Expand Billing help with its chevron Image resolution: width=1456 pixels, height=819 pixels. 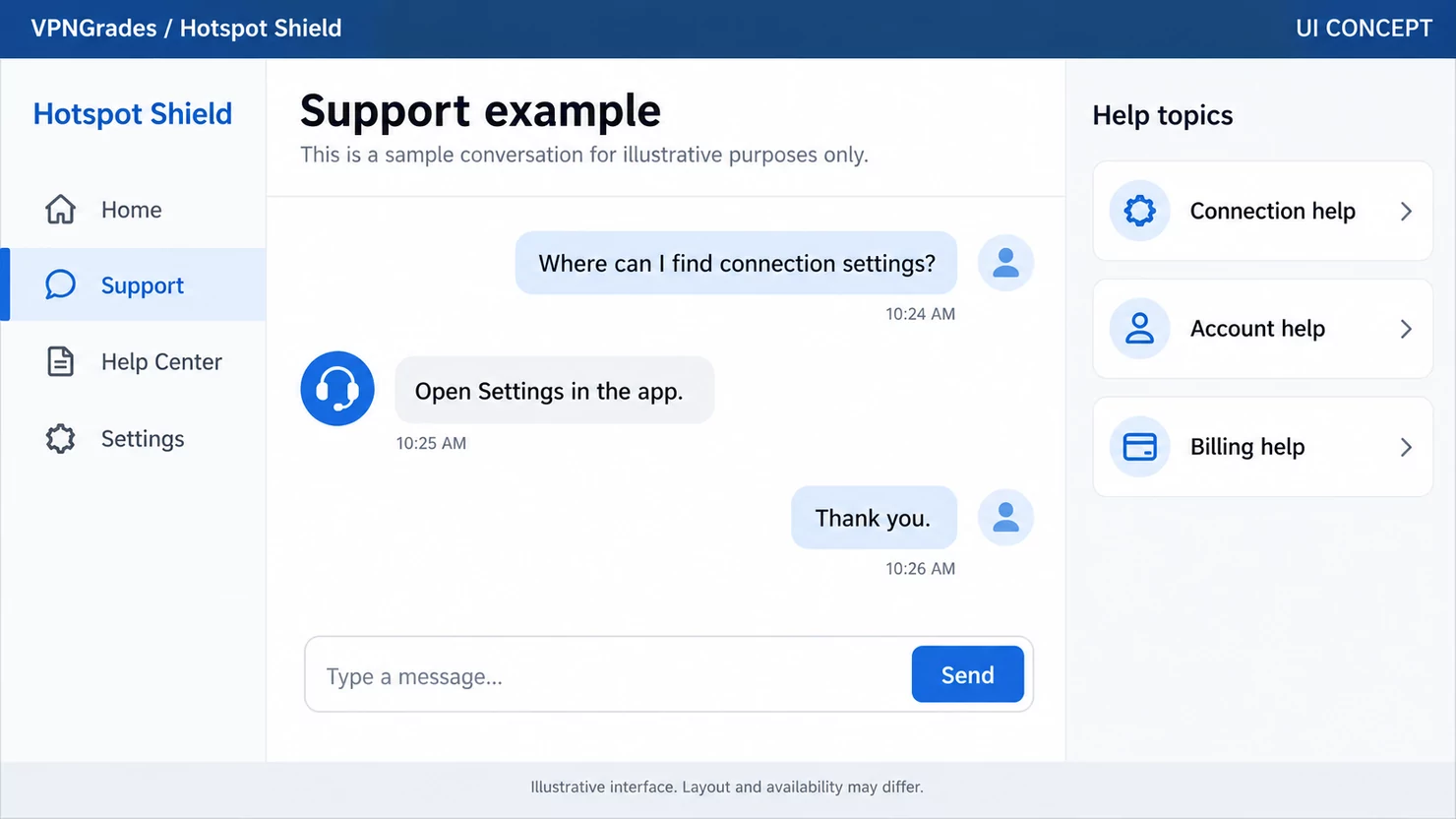click(1406, 447)
